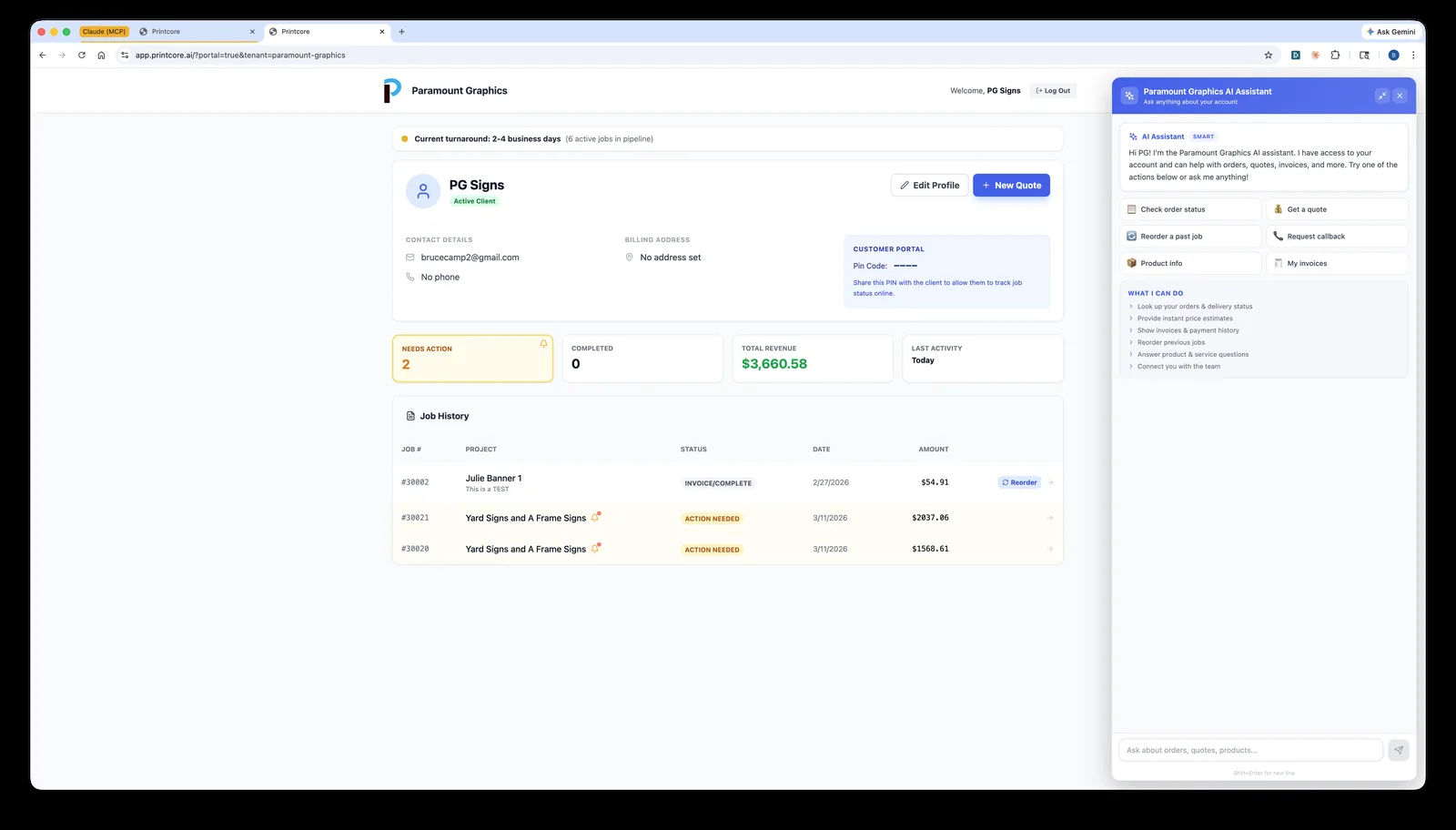Viewport: 1456px width, 830px height.
Task: Click the Log Out button
Action: click(x=1053, y=91)
